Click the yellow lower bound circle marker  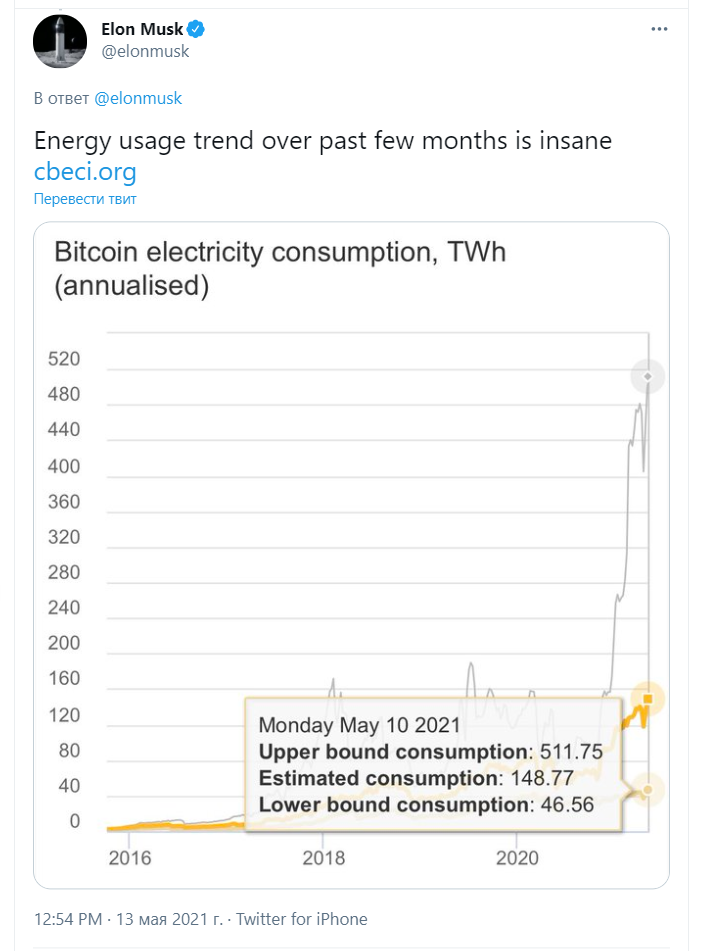(x=648, y=790)
